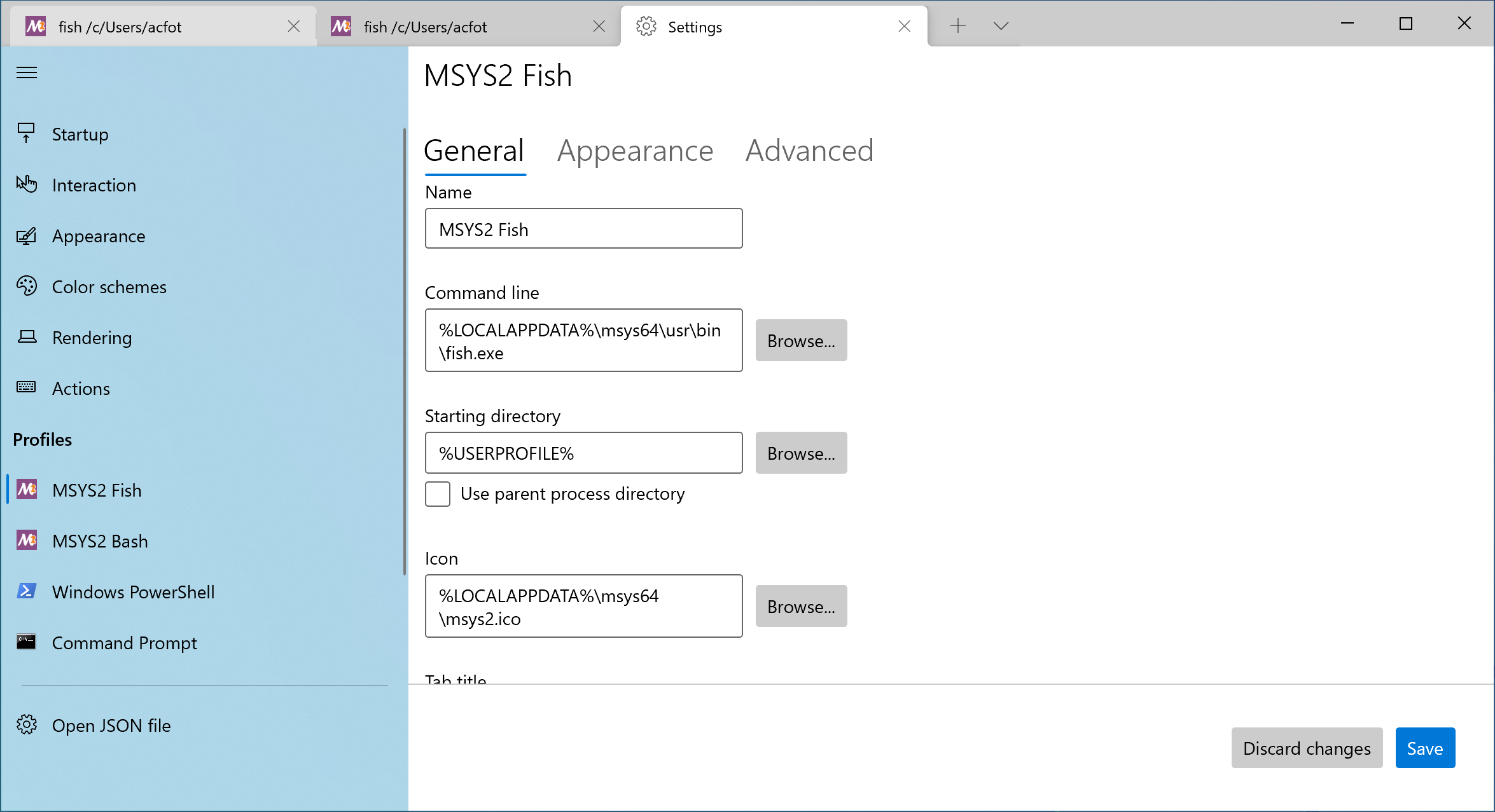Switch to the Advanced tab
Viewport: 1495px width, 812px height.
809,151
